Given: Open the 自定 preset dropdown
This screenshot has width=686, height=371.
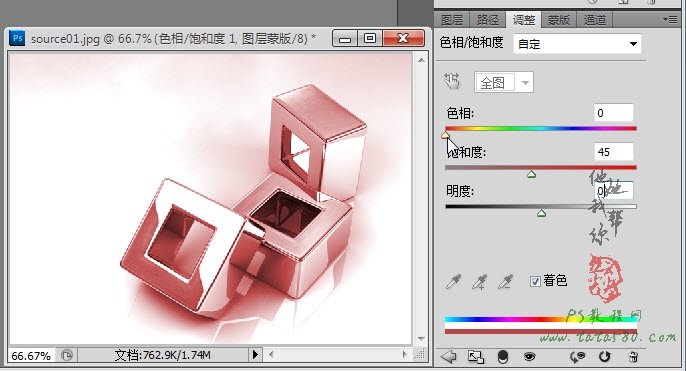Looking at the screenshot, I should point(577,44).
